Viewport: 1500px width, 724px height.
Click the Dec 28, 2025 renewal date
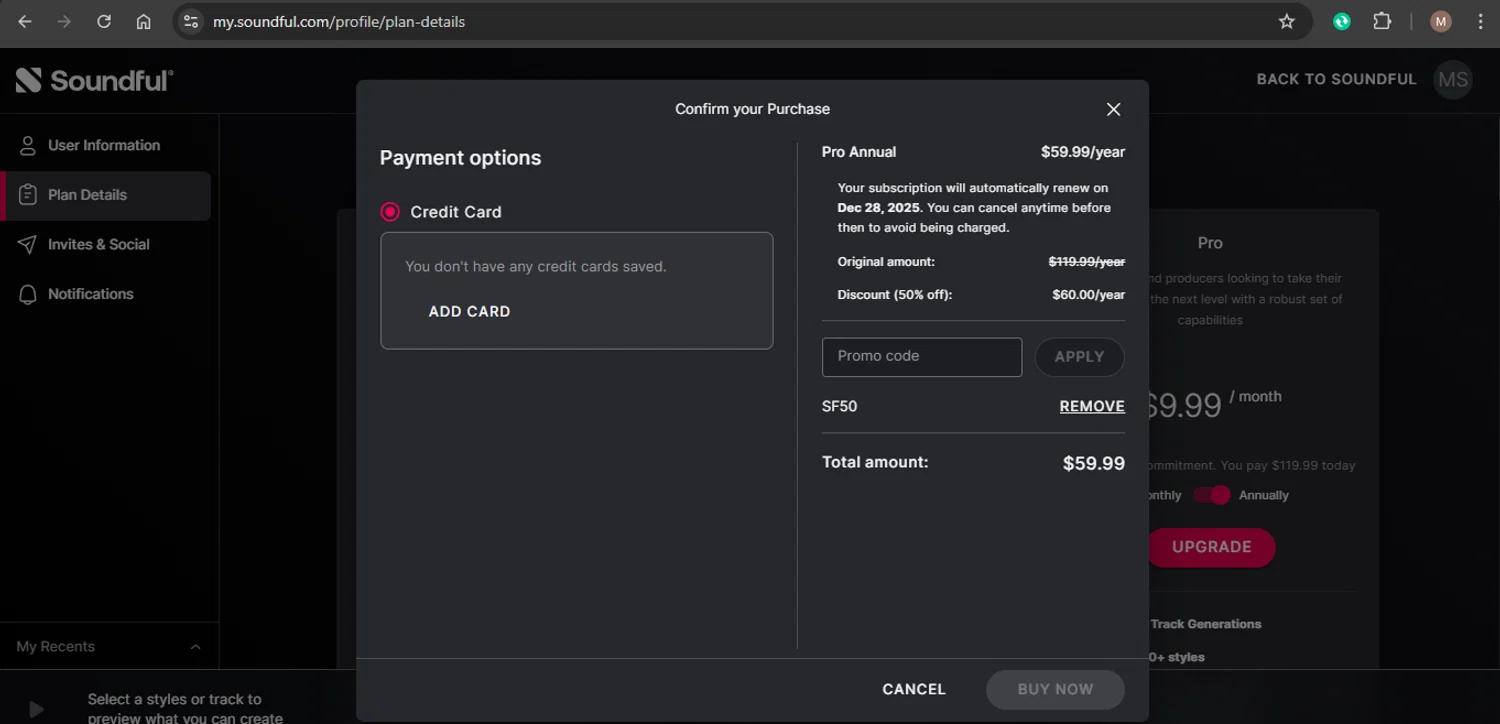[x=878, y=208]
